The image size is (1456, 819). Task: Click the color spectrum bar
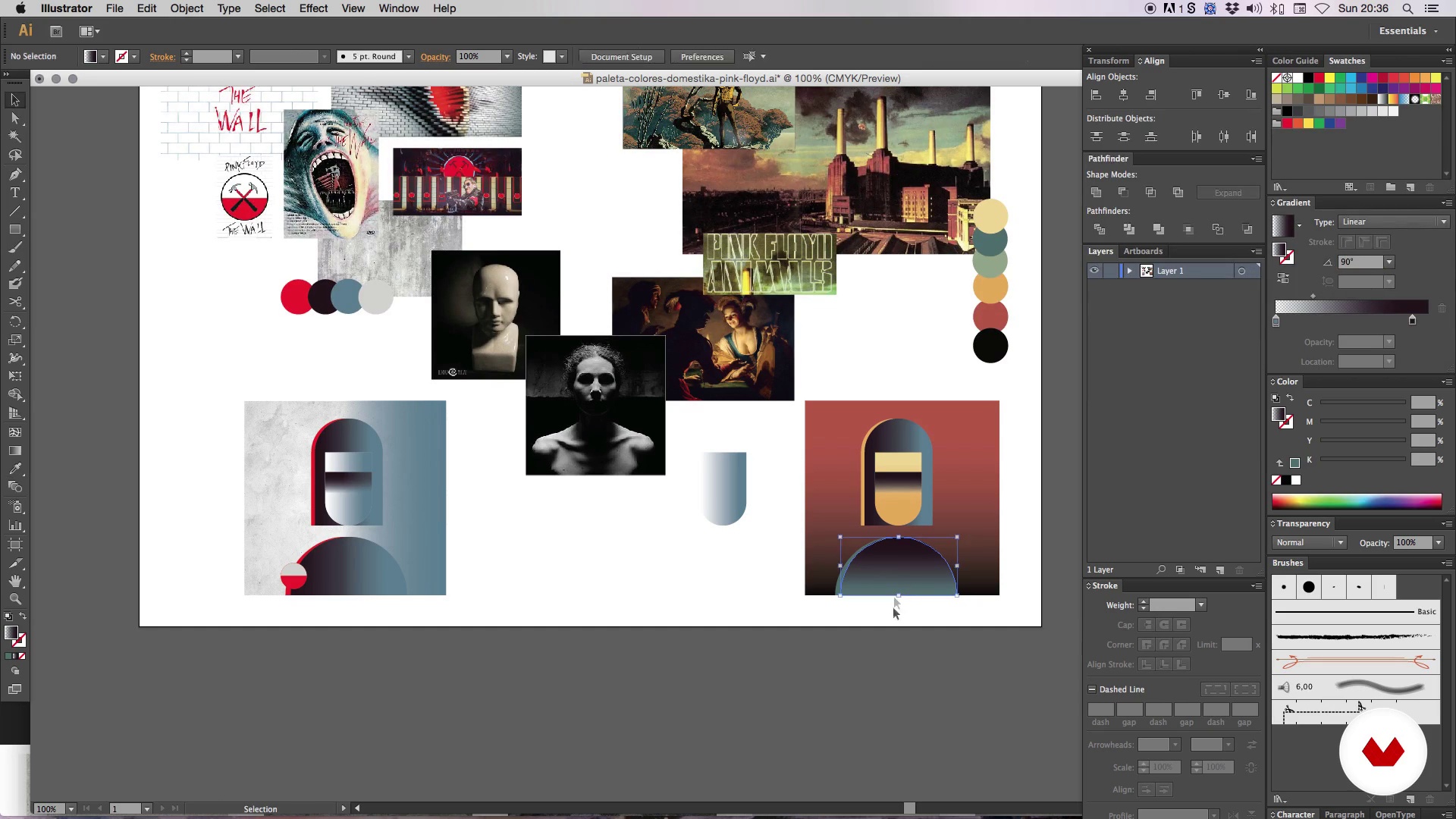[x=1356, y=501]
